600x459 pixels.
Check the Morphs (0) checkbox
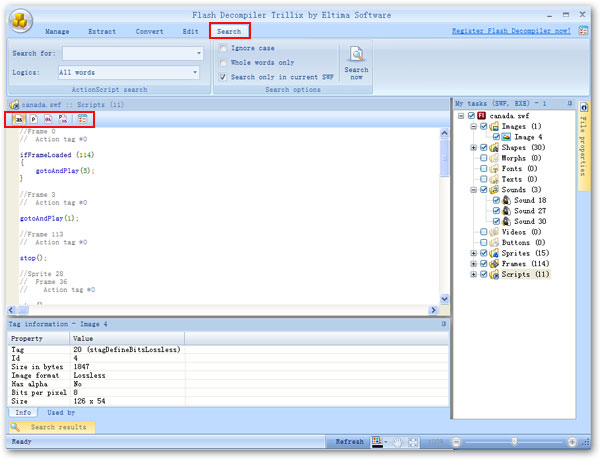click(x=484, y=158)
